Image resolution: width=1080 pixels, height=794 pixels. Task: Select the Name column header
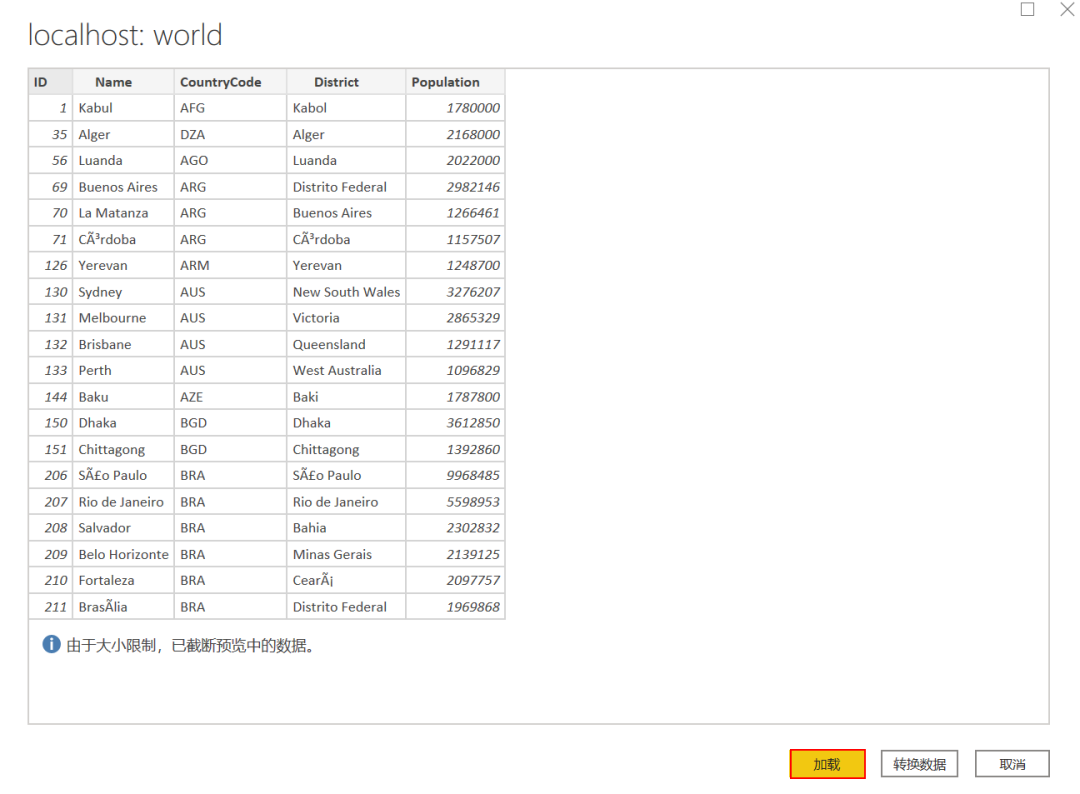click(123, 82)
